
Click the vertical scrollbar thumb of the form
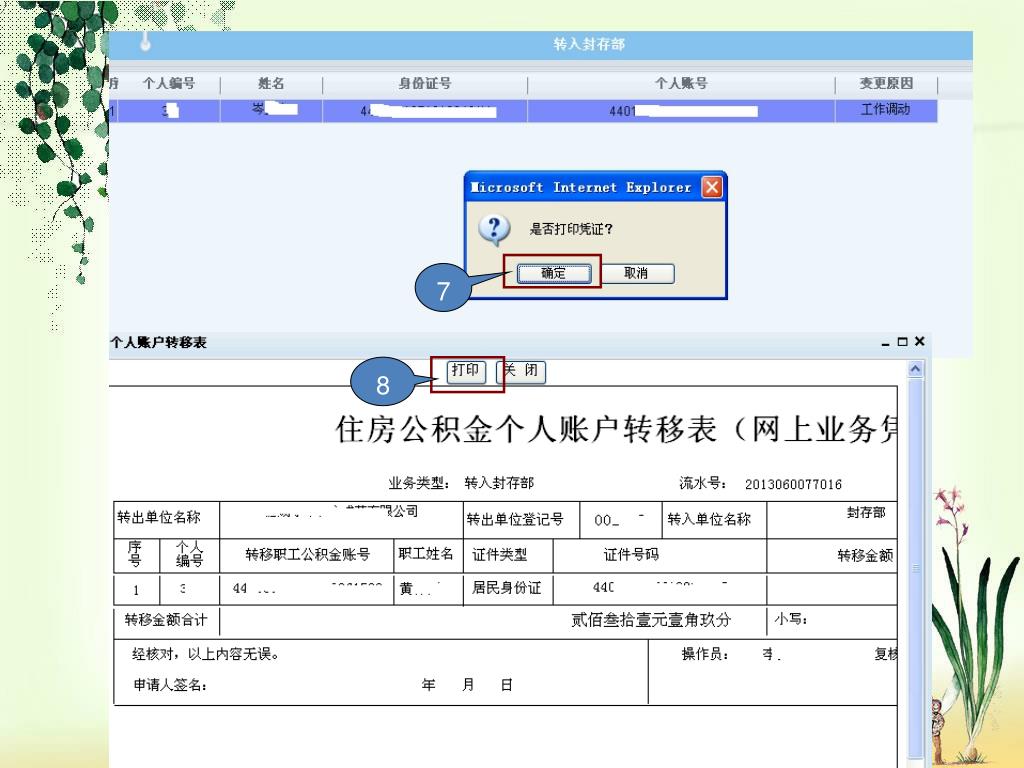(x=916, y=568)
